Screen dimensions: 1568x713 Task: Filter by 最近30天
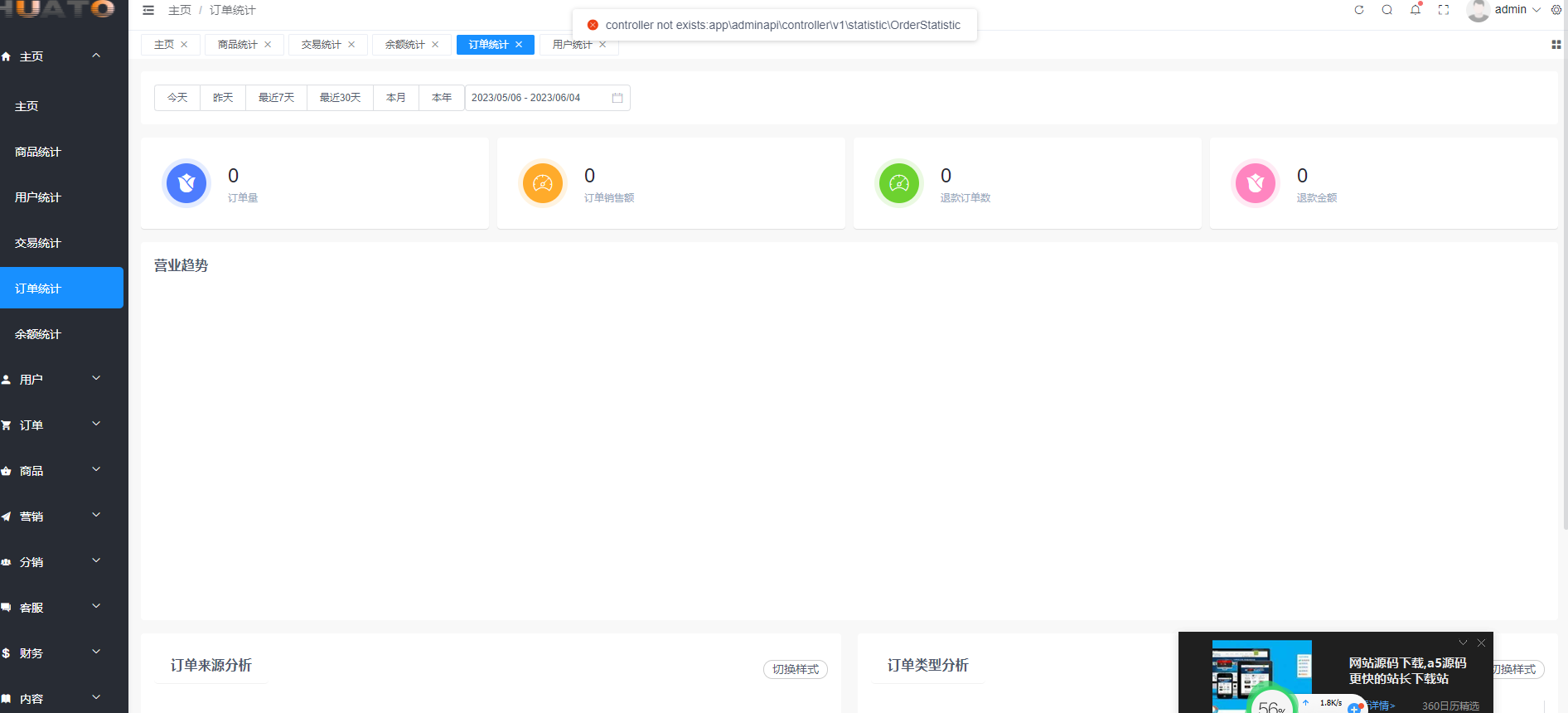click(341, 98)
